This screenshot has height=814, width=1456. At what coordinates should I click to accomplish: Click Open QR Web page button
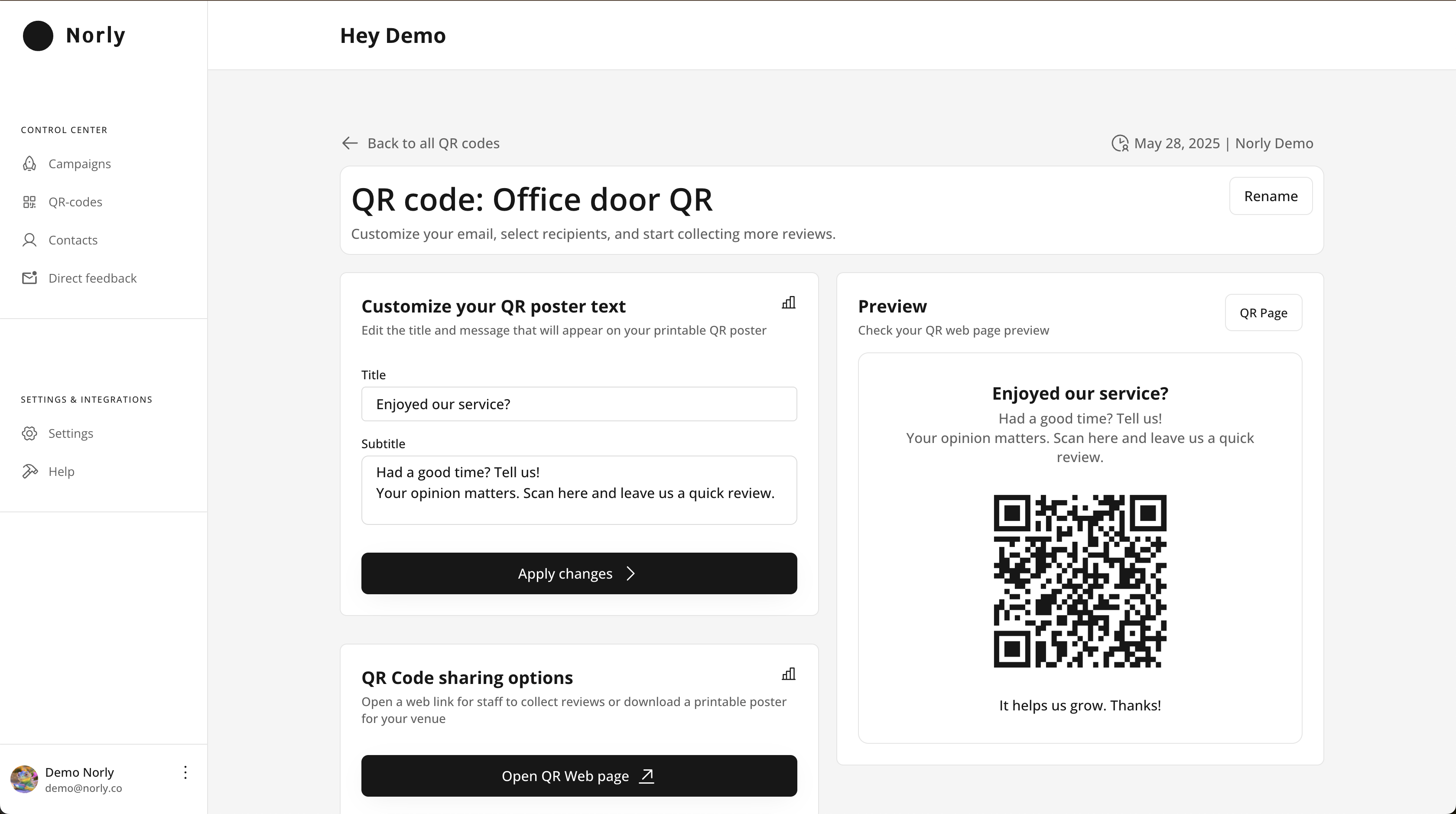pyautogui.click(x=579, y=776)
